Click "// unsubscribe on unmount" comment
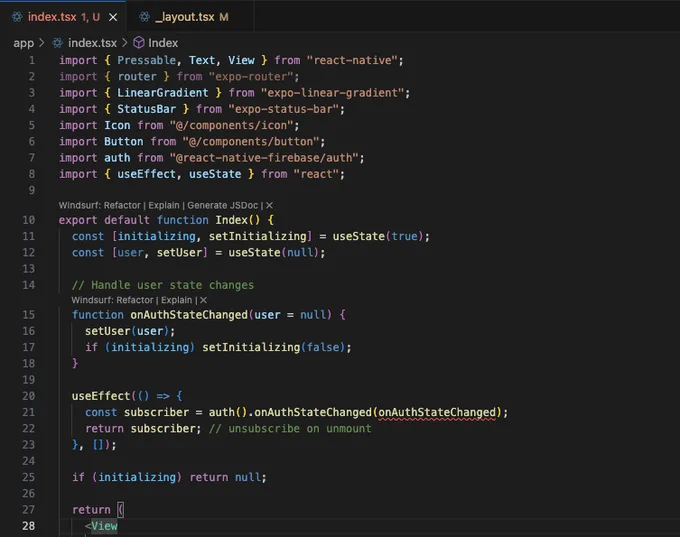Screen dimensions: 680x537 click(290, 429)
